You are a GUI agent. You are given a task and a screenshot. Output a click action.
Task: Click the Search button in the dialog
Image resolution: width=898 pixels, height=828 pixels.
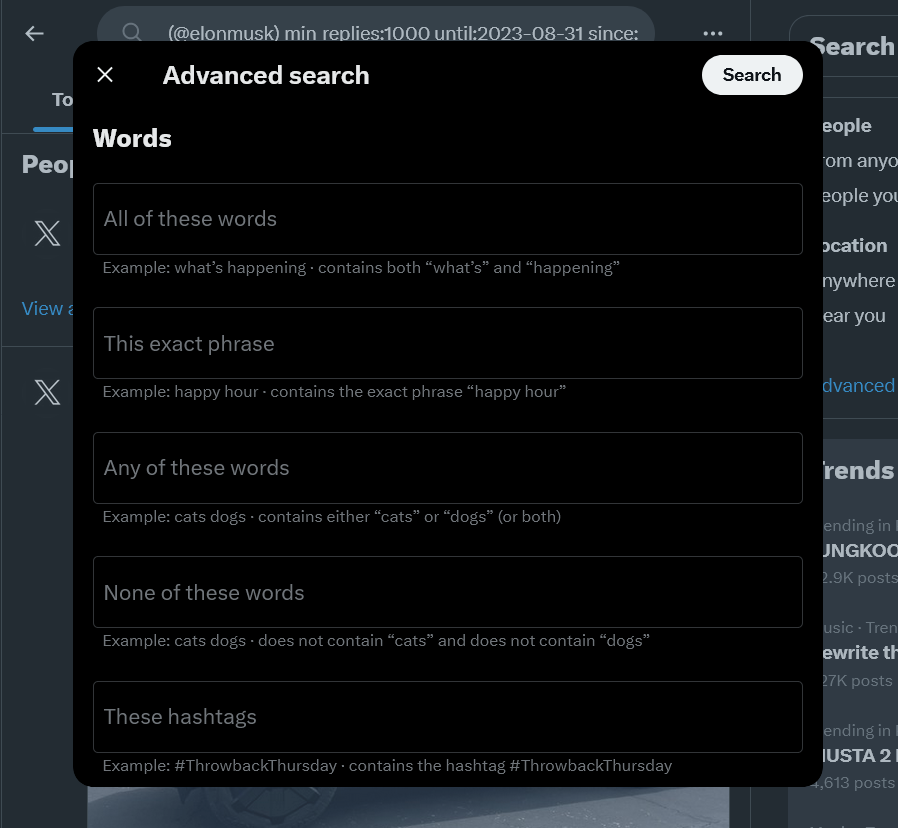(x=751, y=75)
